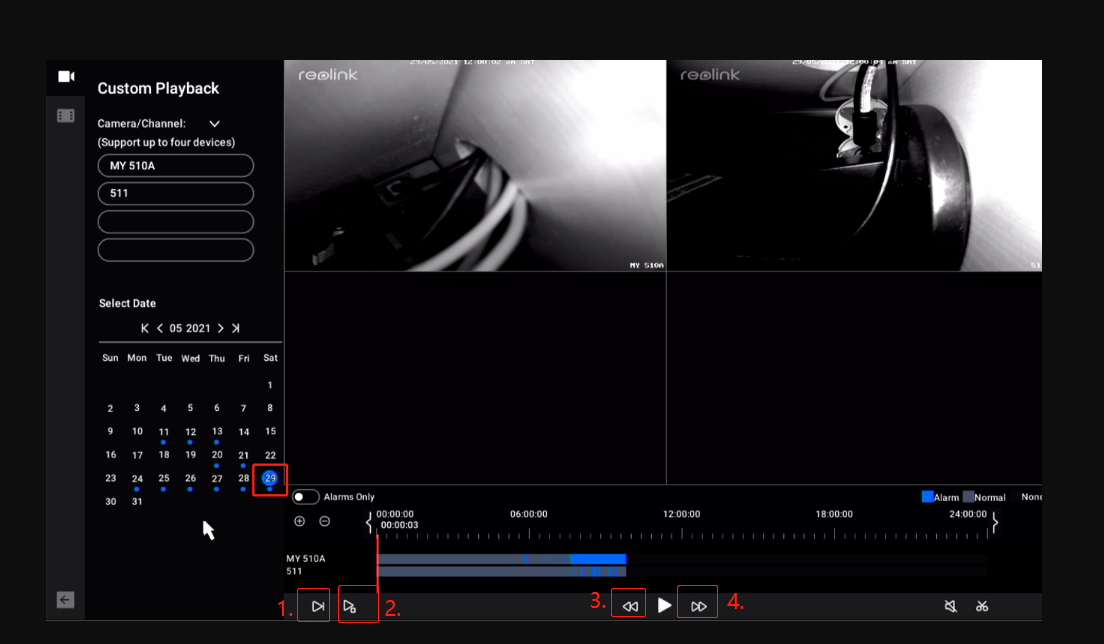Screen dimensions: 1104x644
Task: Select May 26 in the calendar
Action: click(190, 479)
